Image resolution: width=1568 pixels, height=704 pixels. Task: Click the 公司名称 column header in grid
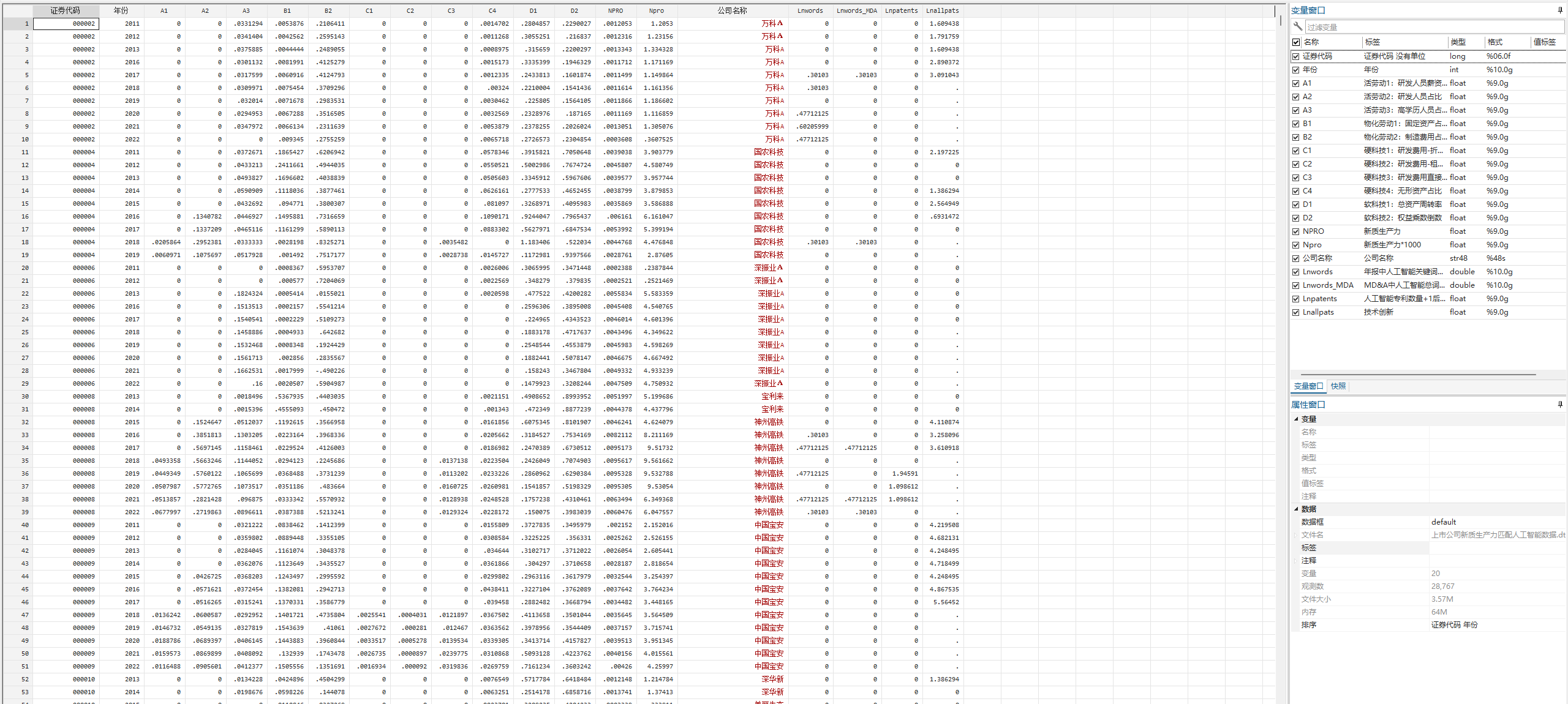[732, 10]
